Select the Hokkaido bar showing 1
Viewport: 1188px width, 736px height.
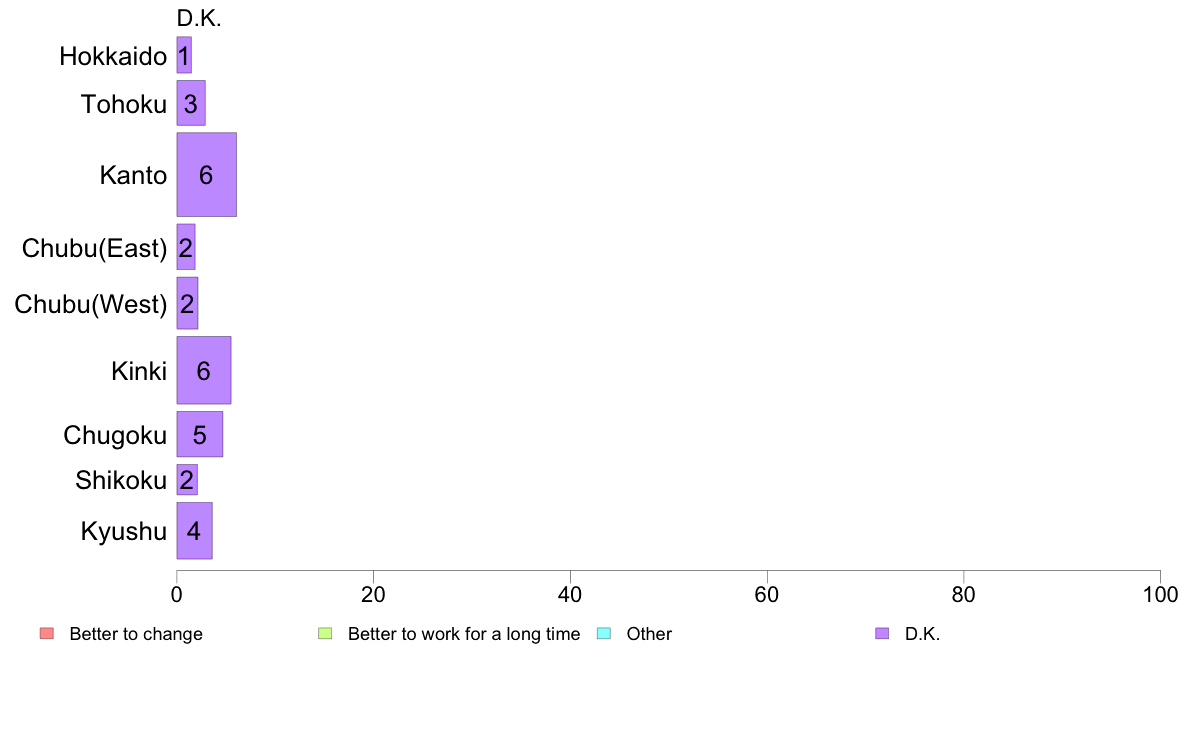point(184,55)
